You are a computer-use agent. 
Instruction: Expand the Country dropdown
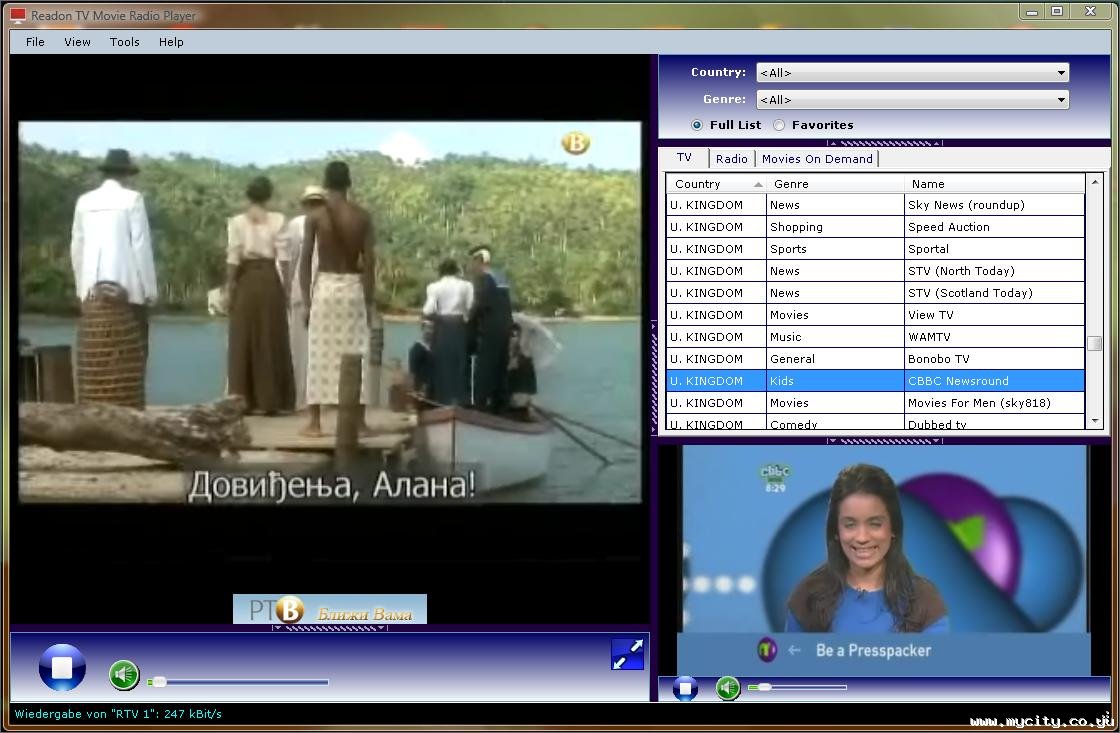point(912,72)
